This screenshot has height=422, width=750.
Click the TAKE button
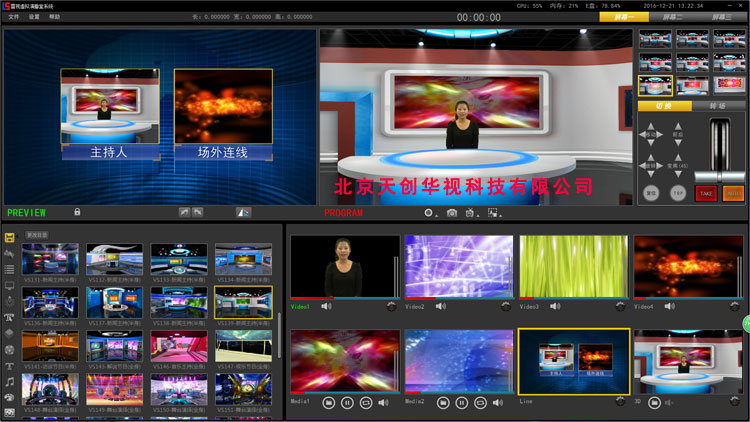(706, 193)
